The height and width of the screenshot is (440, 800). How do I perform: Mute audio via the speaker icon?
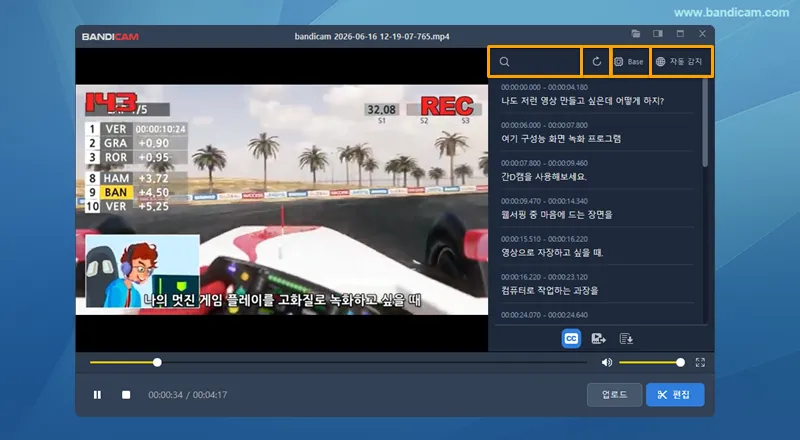pyautogui.click(x=607, y=362)
